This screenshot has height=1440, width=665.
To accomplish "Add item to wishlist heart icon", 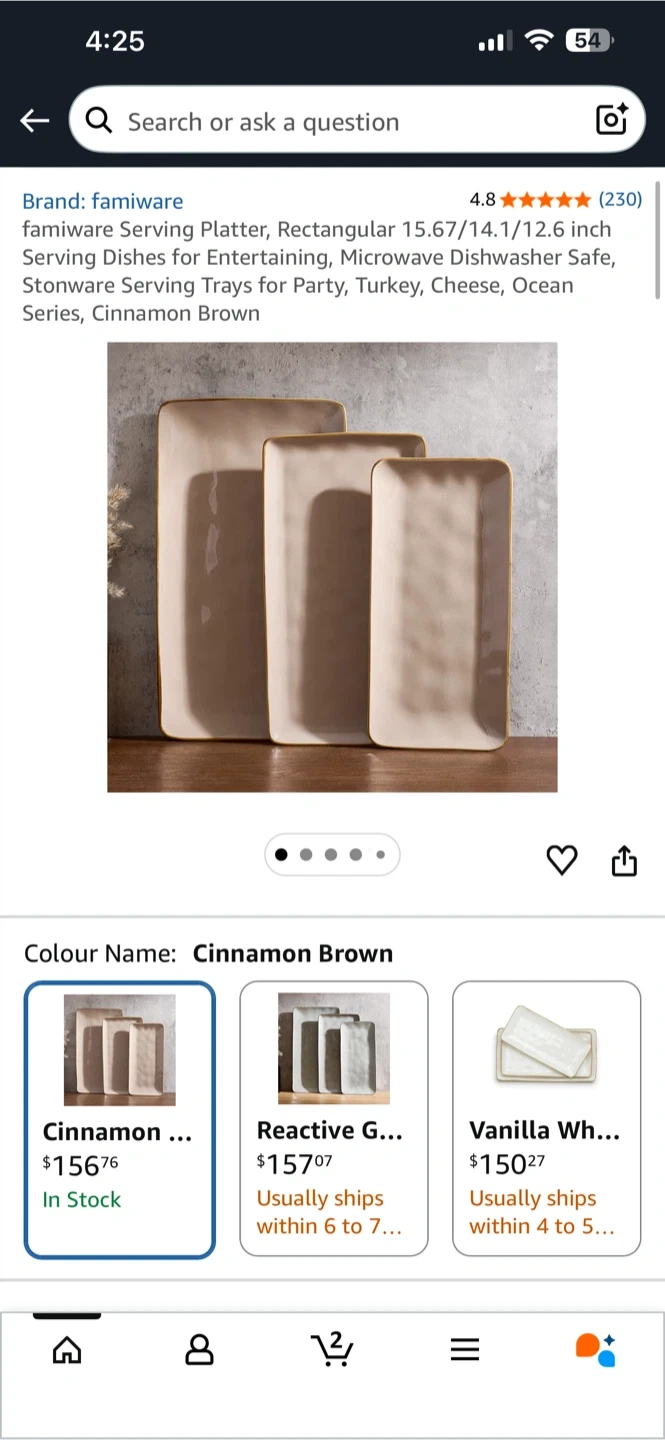I will (562, 860).
